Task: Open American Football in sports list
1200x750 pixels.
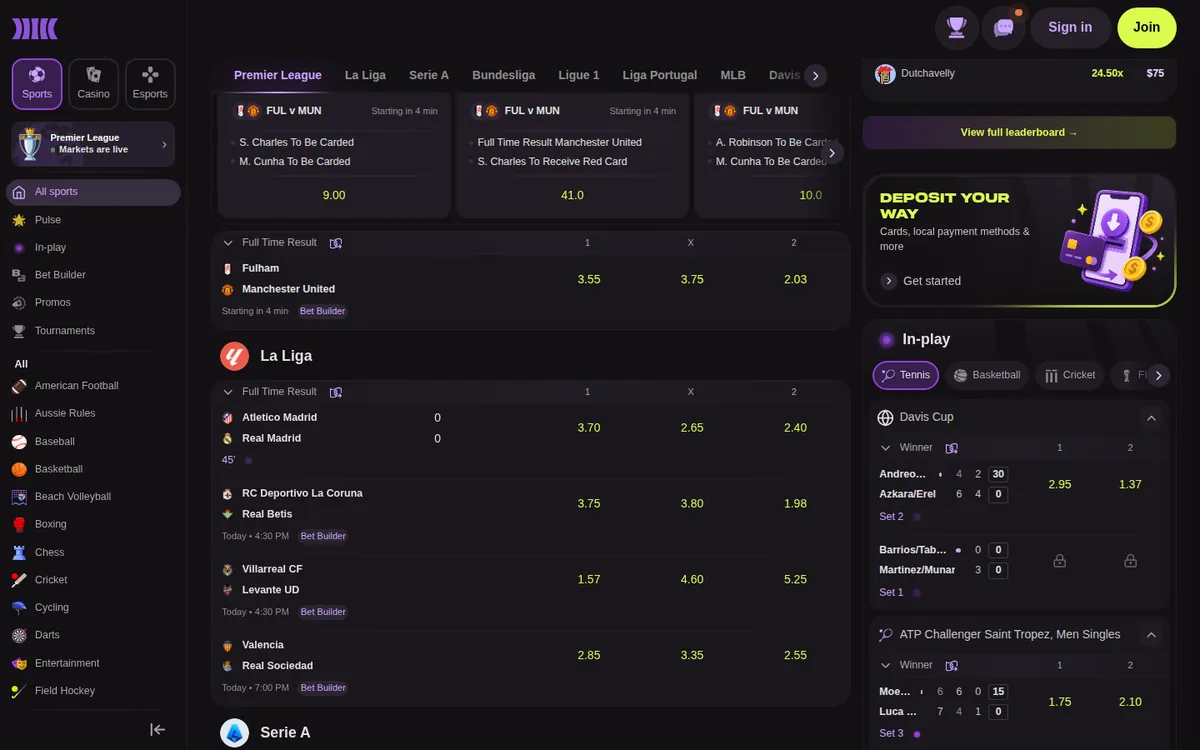Action: 76,386
